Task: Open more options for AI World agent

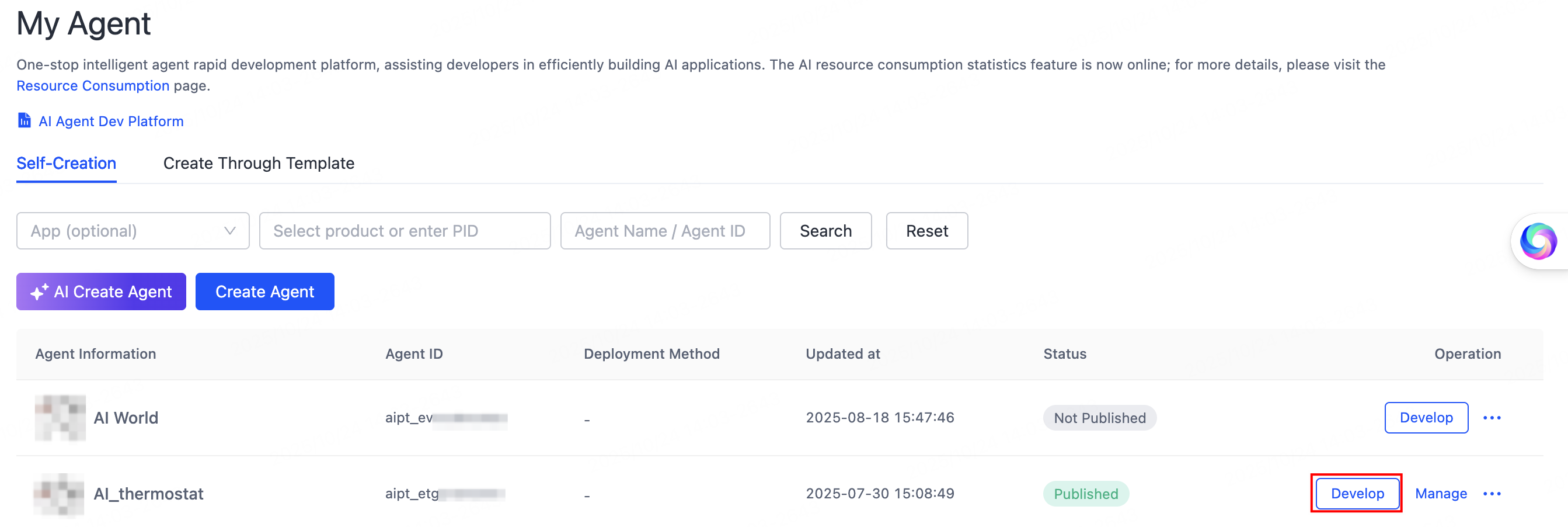Action: coord(1492,418)
